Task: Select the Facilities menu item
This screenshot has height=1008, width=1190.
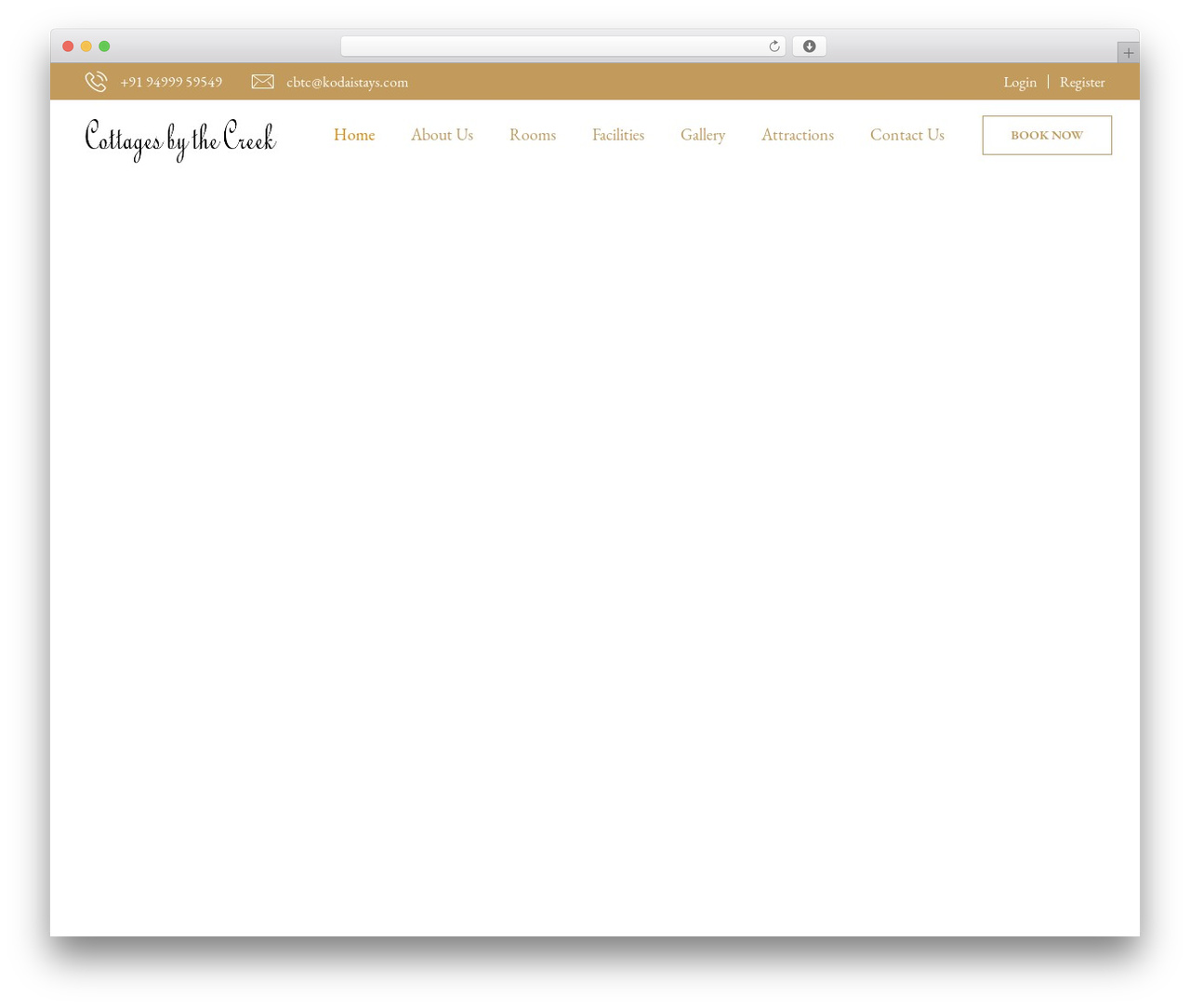Action: click(x=618, y=135)
